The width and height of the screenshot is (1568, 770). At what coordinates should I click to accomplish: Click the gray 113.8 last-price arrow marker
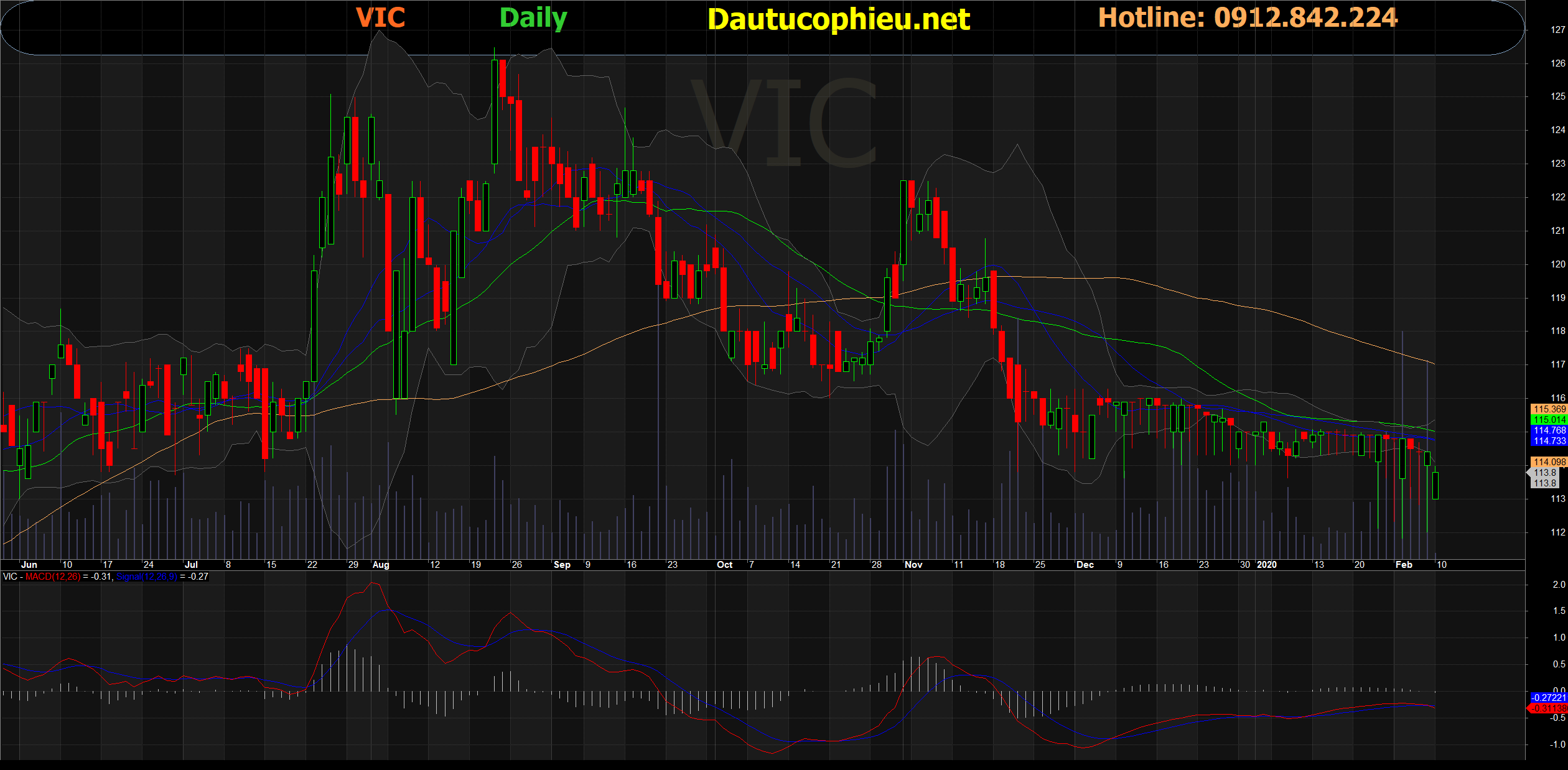(x=1544, y=473)
